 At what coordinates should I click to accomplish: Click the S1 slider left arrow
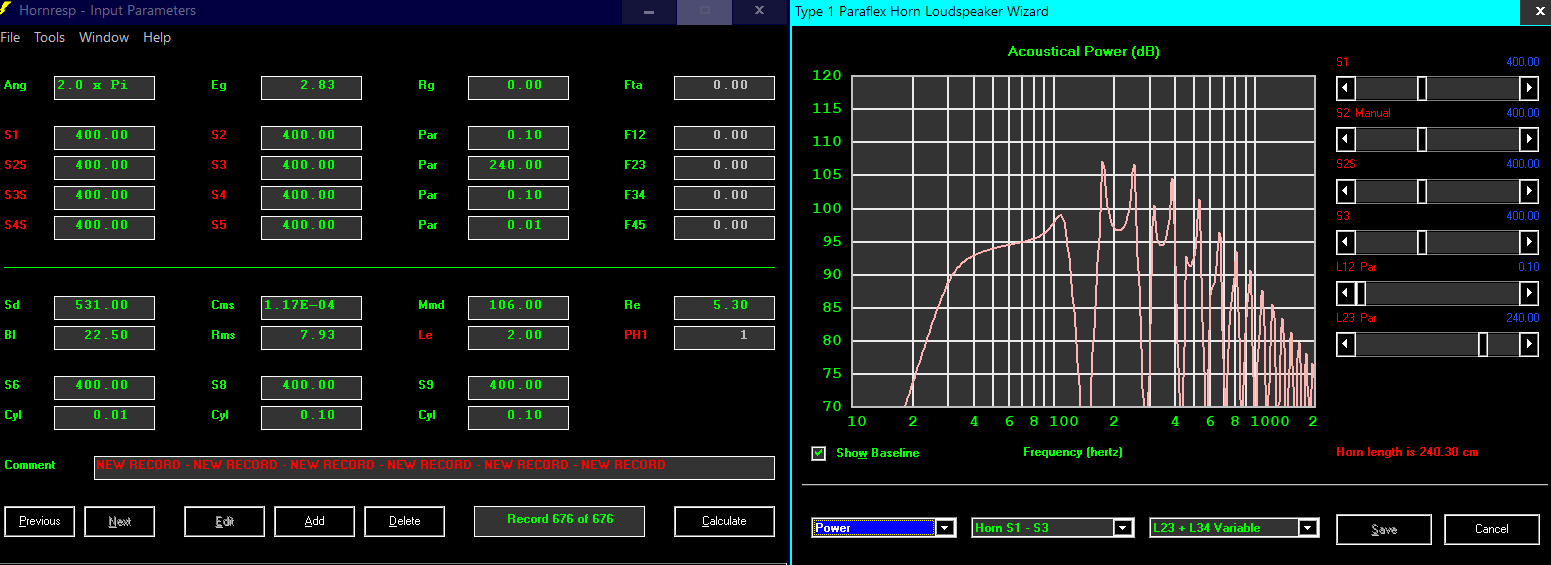(x=1347, y=88)
